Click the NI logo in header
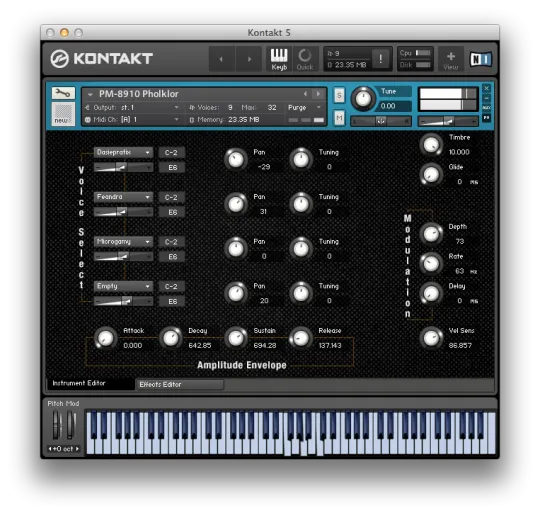This screenshot has height=515, width=540. pos(481,59)
